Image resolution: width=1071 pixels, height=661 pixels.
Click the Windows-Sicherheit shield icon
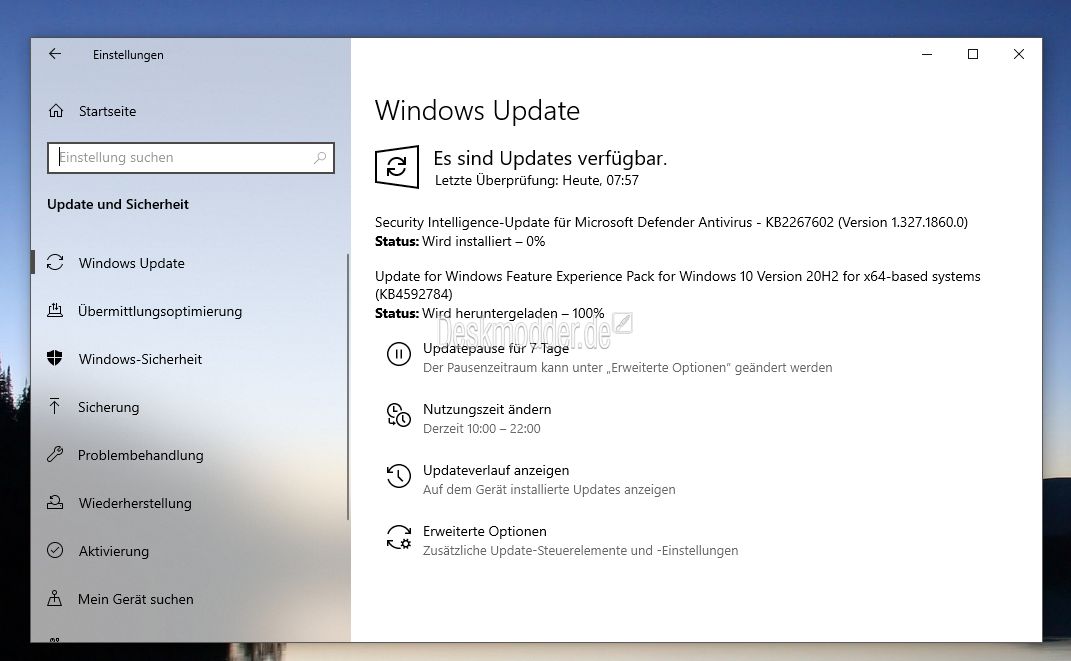click(55, 358)
